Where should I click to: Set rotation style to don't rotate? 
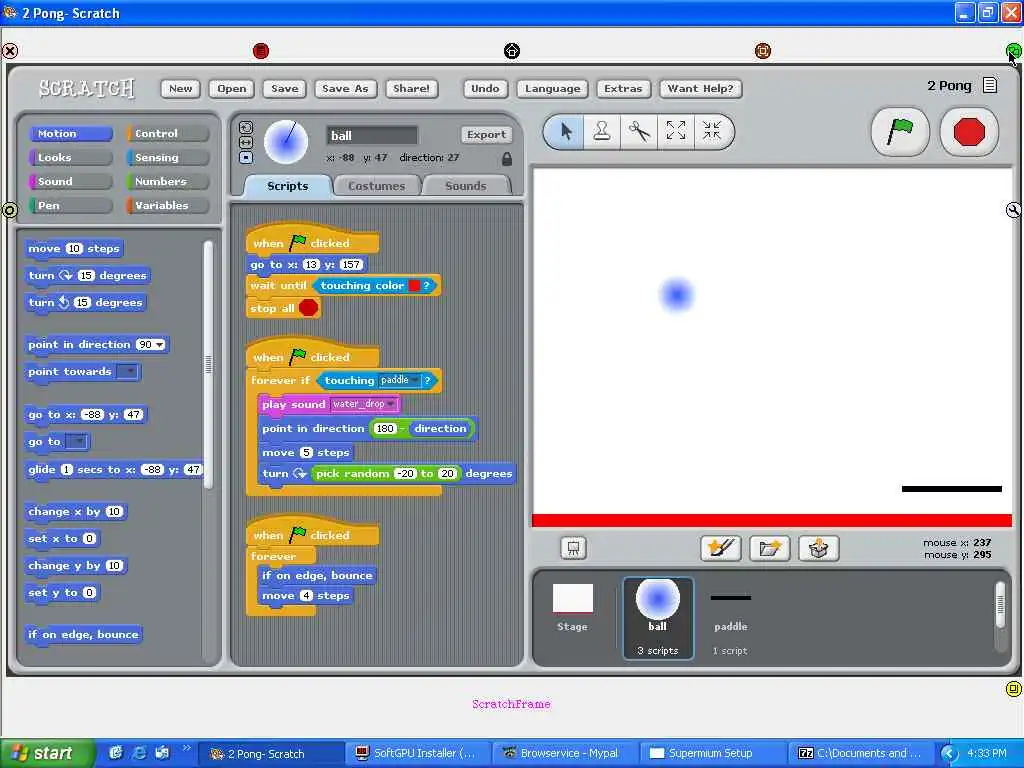tap(246, 157)
